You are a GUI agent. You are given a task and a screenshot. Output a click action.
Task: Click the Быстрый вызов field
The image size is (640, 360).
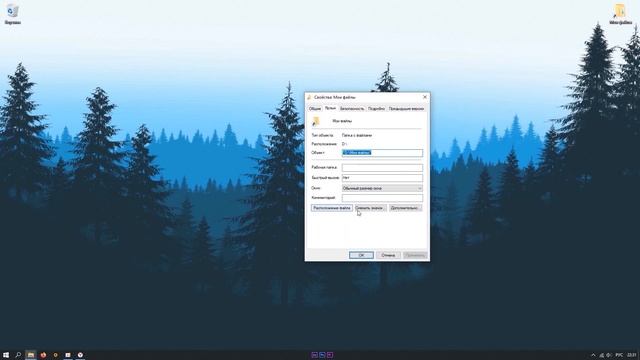tap(382, 178)
